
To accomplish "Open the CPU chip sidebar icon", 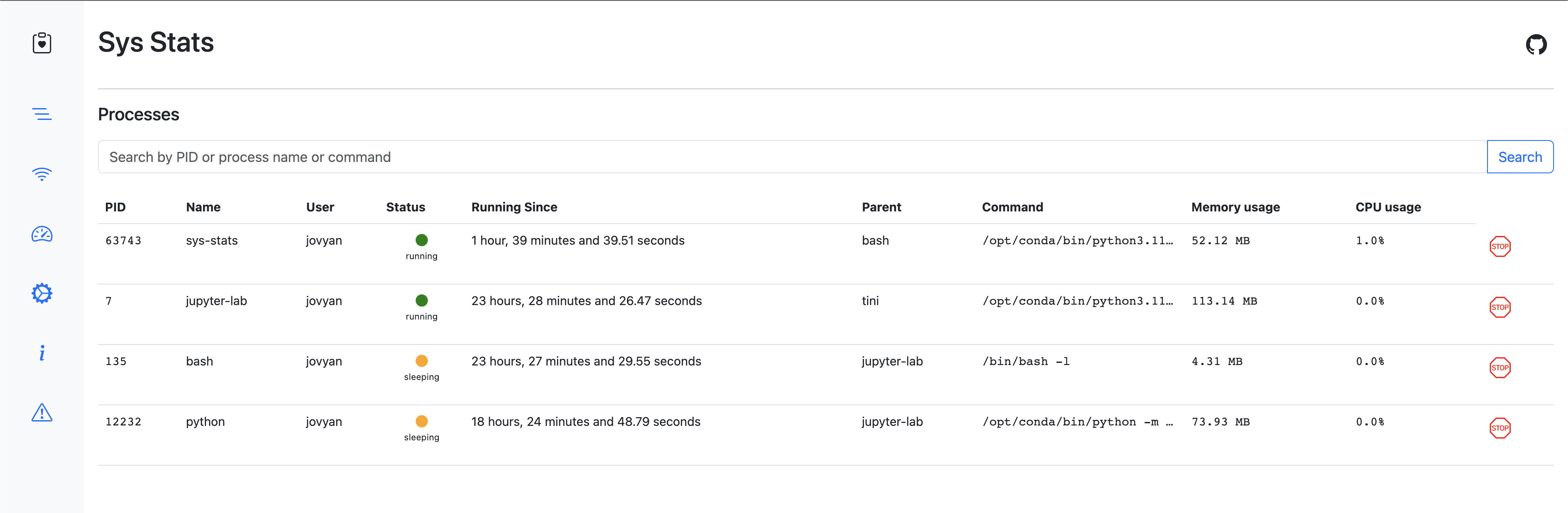I will point(42,294).
